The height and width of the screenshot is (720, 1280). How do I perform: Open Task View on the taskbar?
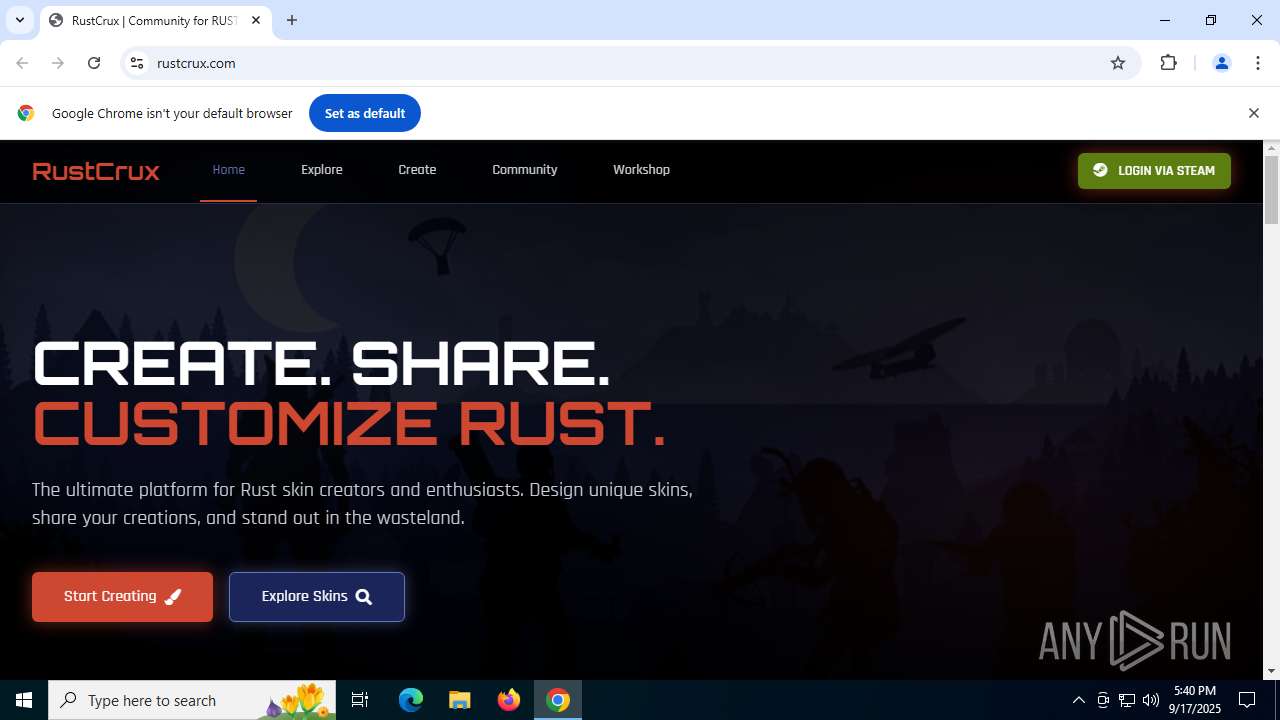point(360,700)
